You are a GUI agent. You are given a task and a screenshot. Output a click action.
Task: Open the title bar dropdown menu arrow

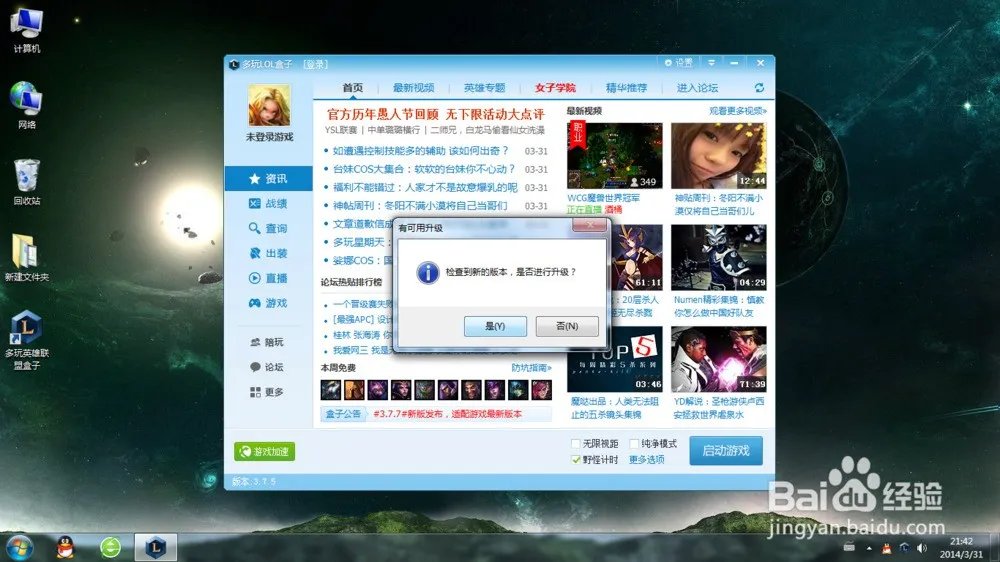tap(711, 63)
